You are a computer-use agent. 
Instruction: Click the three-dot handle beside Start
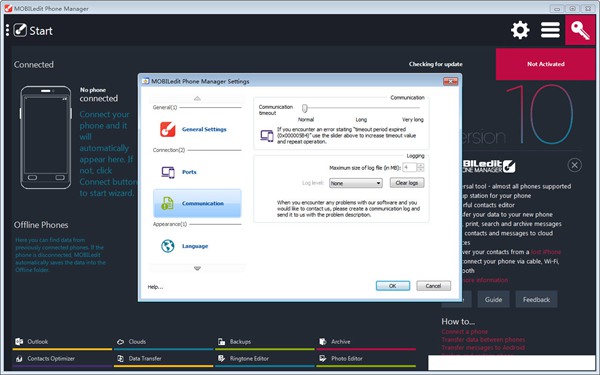tap(7, 30)
